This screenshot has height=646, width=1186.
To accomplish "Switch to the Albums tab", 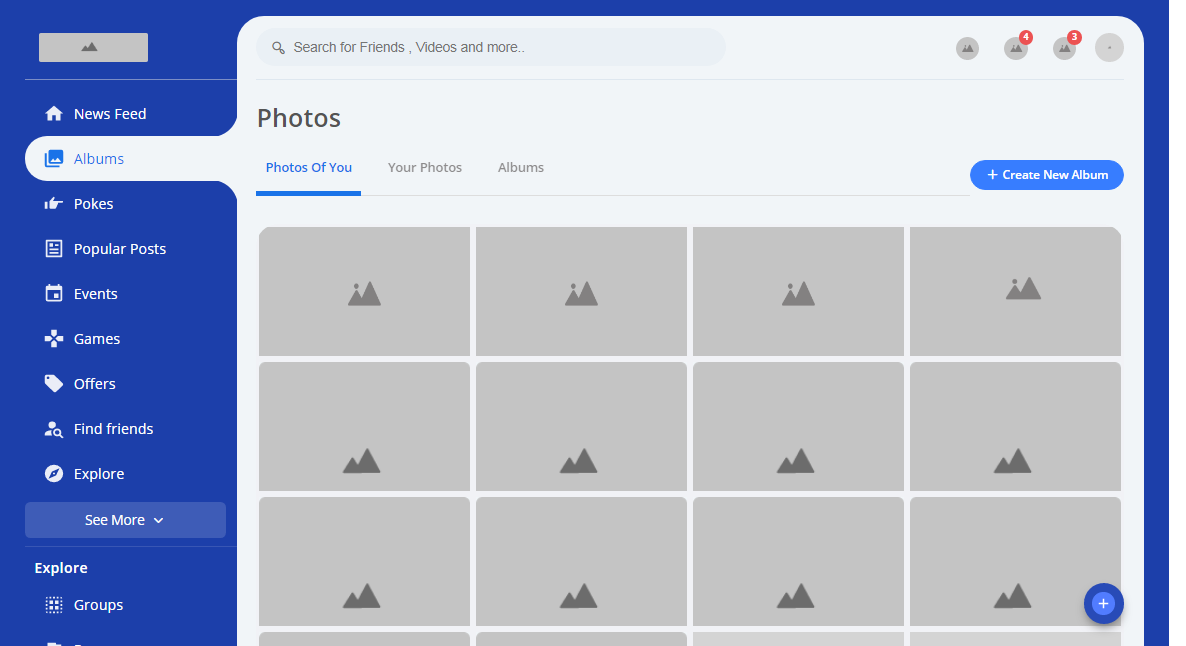I will point(521,168).
